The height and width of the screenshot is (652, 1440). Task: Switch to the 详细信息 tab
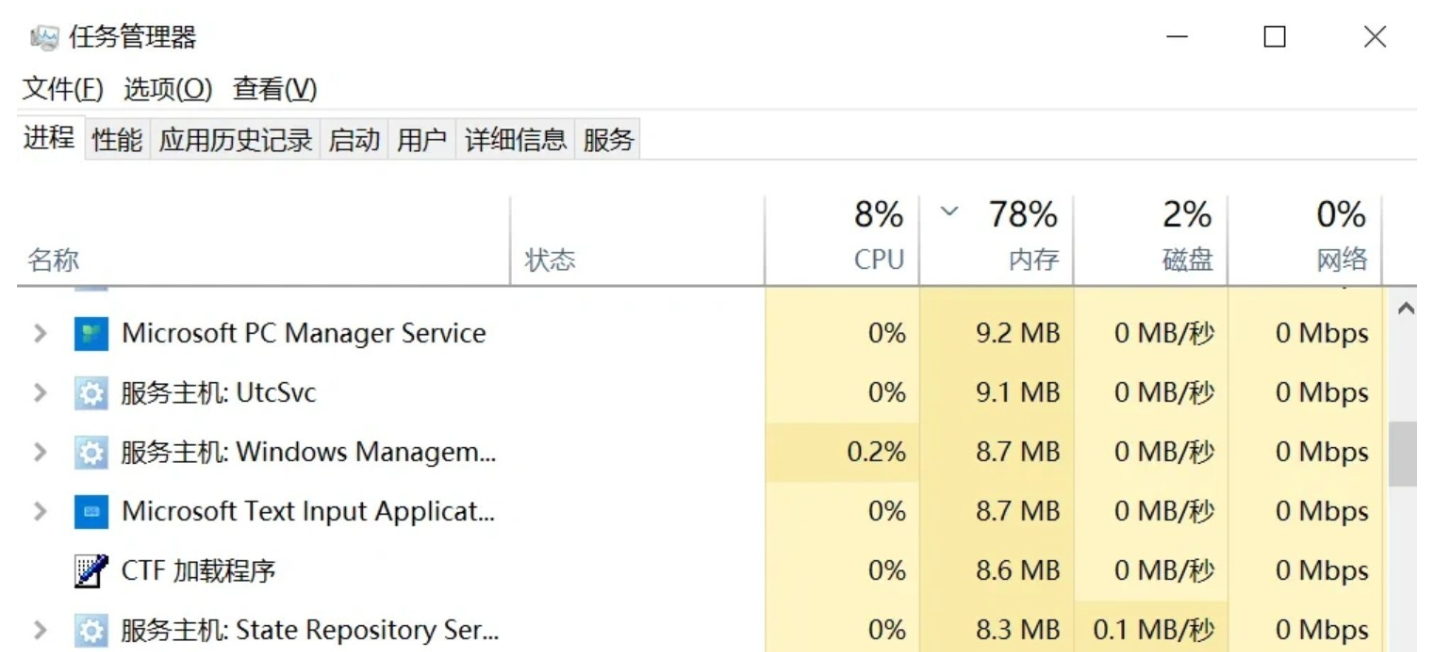(x=516, y=140)
